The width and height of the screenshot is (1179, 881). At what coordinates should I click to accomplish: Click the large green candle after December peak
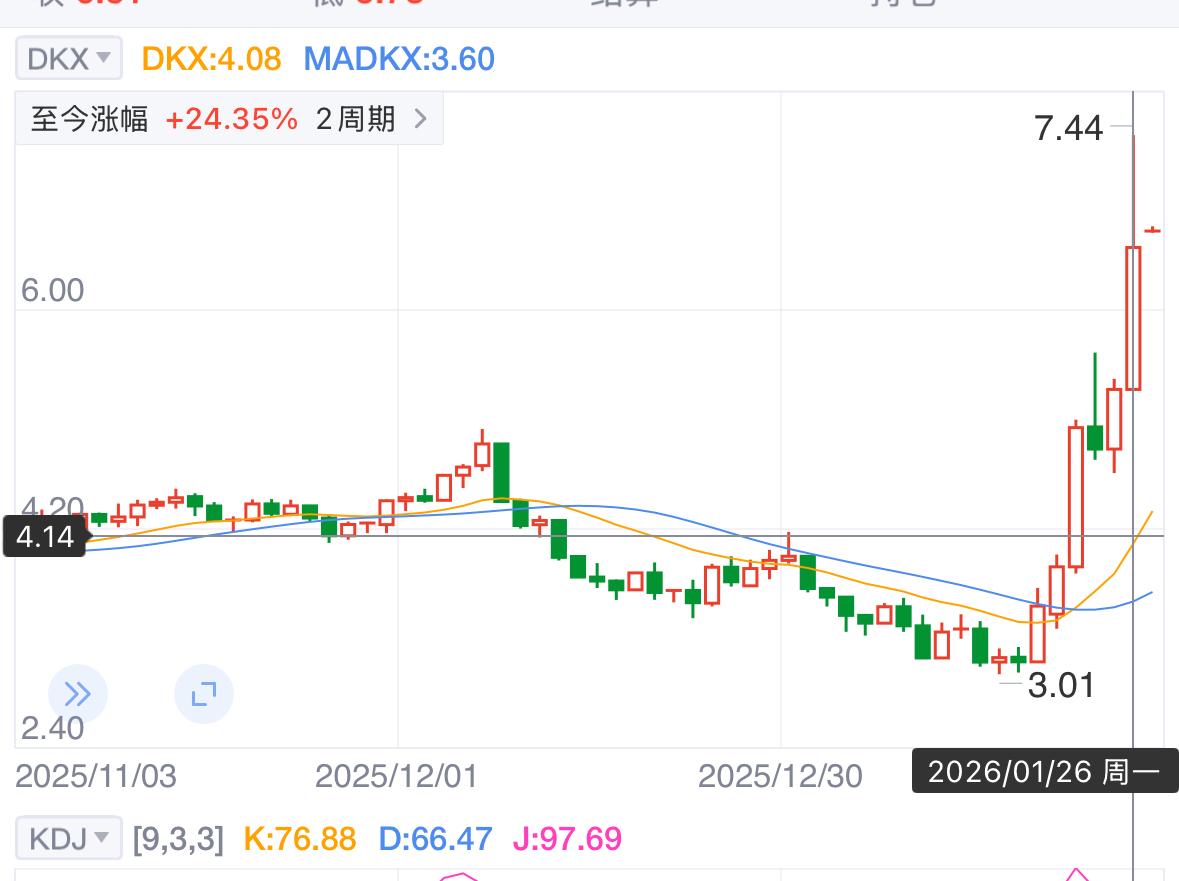tap(501, 472)
